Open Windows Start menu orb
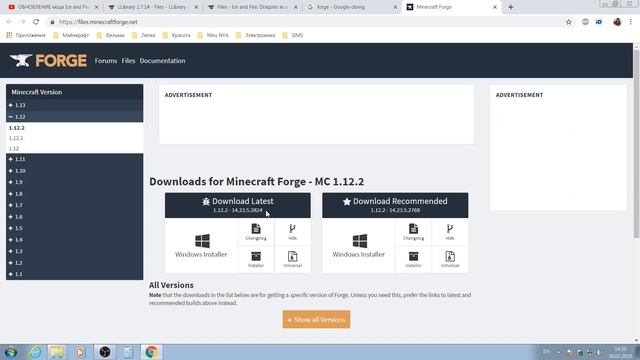640x360 pixels. coord(11,352)
